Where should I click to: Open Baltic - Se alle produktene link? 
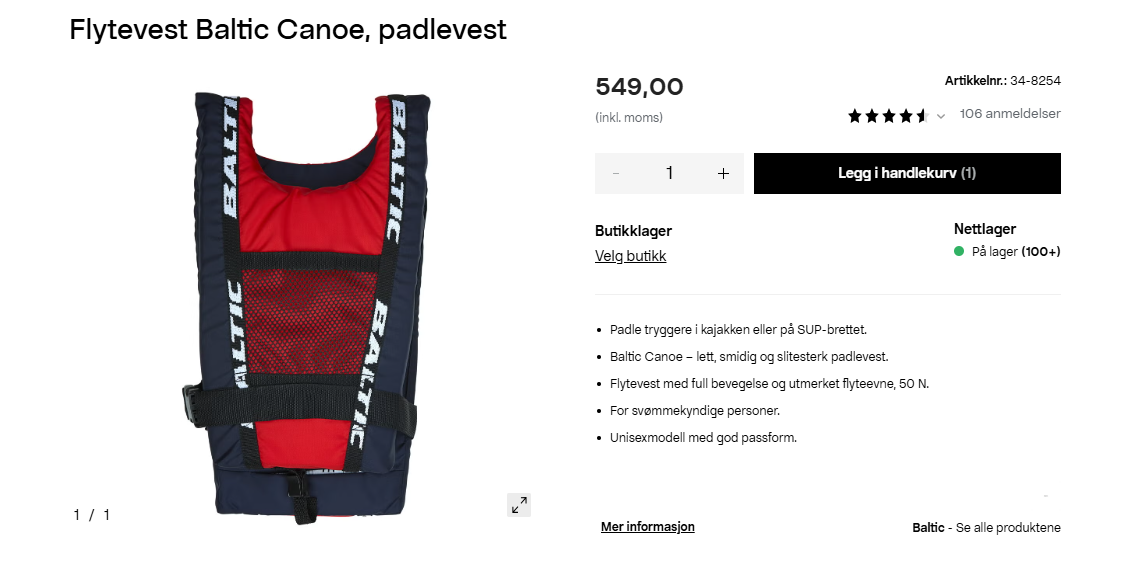pyautogui.click(x=986, y=528)
